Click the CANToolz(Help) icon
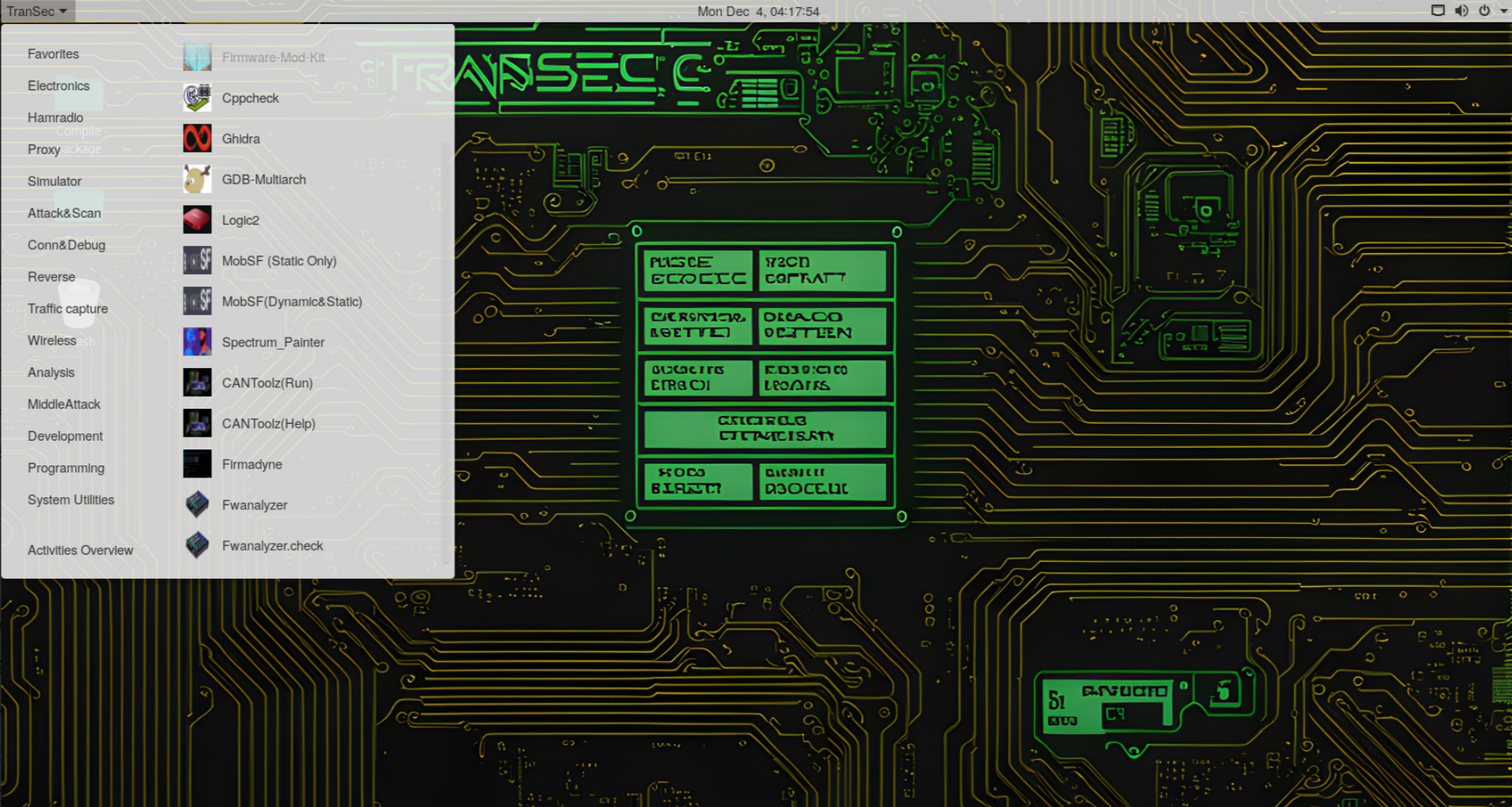 pyautogui.click(x=197, y=424)
